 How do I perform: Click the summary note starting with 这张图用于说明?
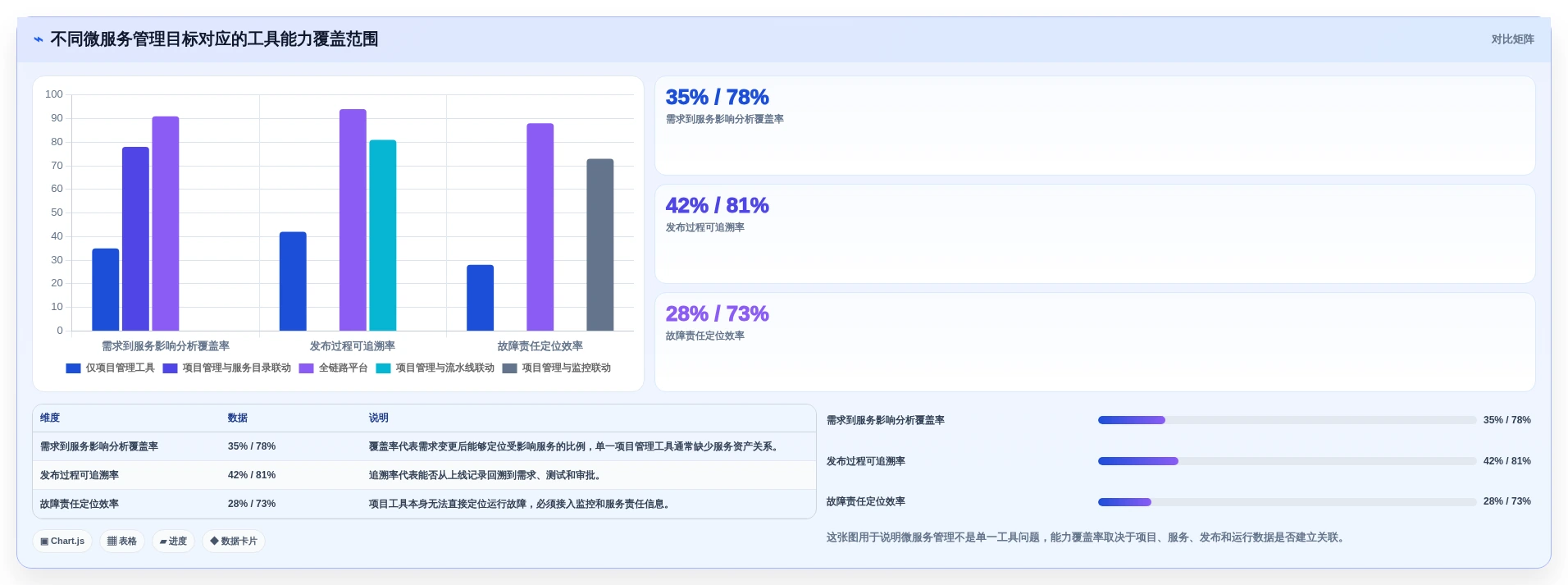point(1087,537)
